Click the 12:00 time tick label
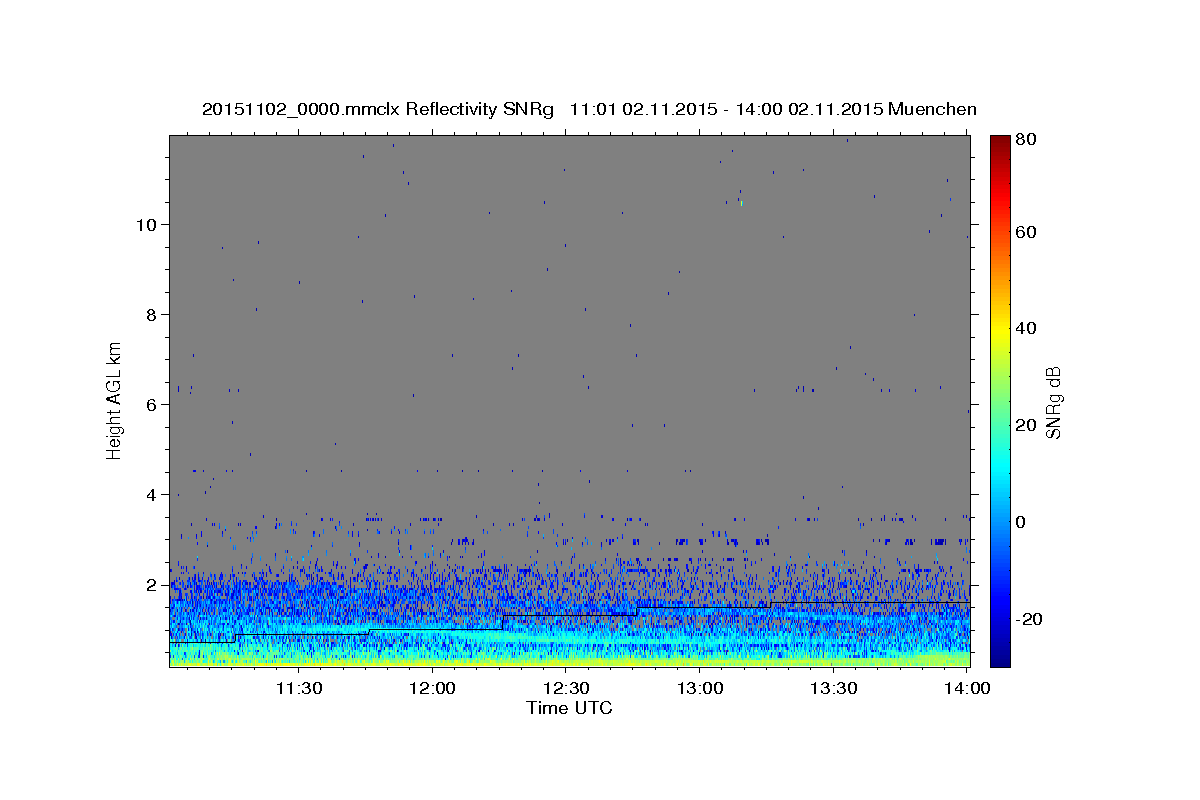 tap(433, 688)
